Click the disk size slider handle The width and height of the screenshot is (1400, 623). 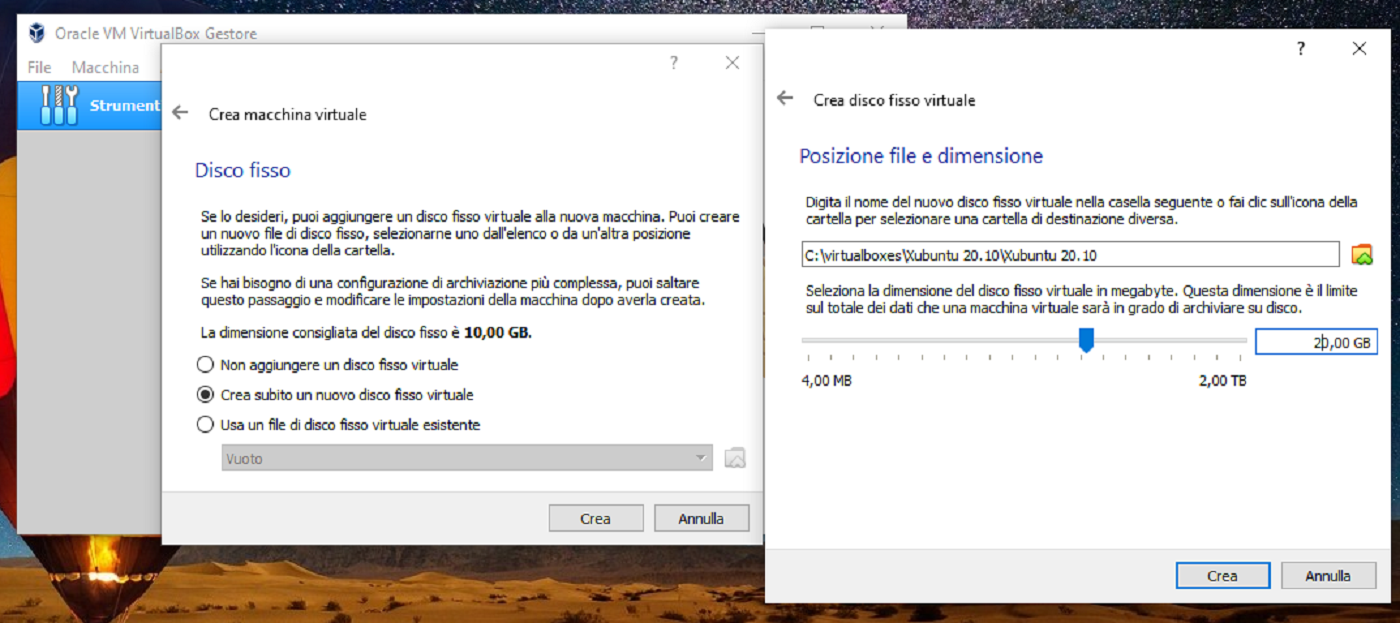click(1088, 340)
